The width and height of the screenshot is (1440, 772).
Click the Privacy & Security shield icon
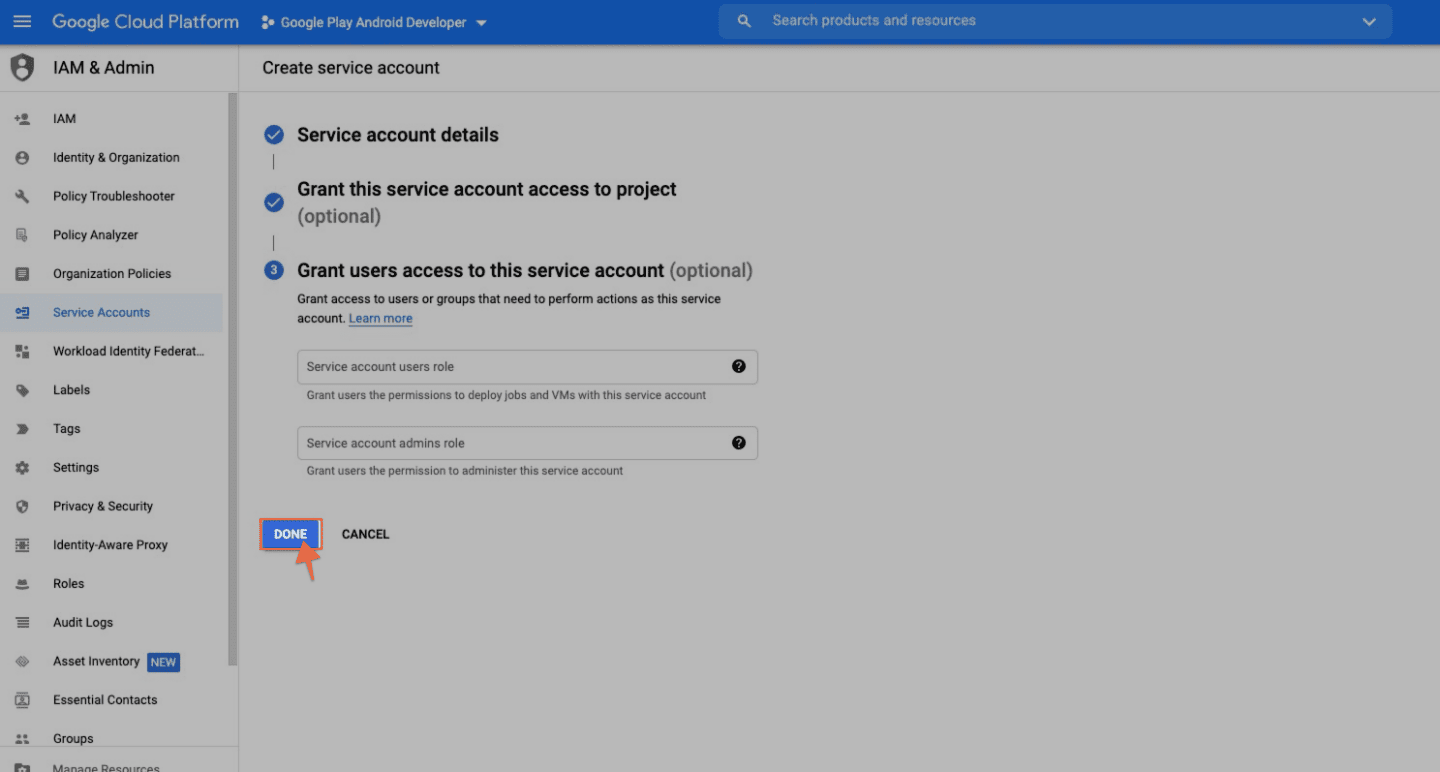(22, 507)
